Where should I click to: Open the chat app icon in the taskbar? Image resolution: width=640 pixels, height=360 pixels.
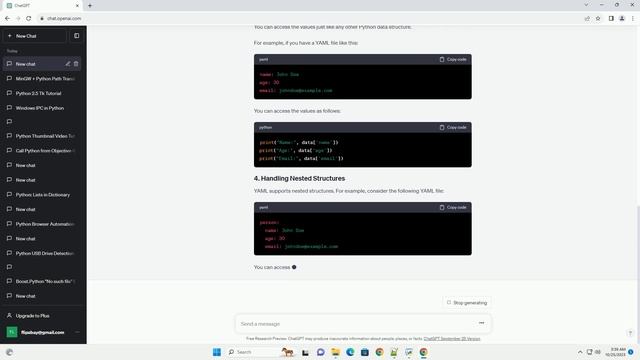coord(320,352)
